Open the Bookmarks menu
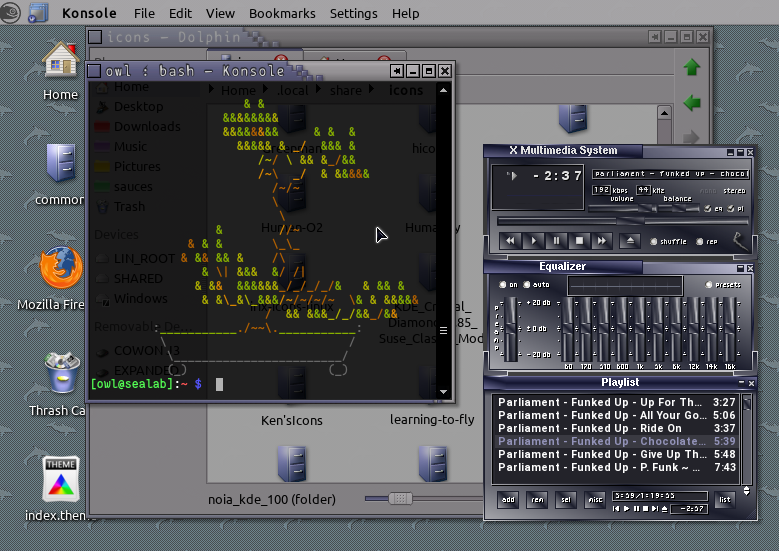Image resolution: width=779 pixels, height=551 pixels. 282,13
